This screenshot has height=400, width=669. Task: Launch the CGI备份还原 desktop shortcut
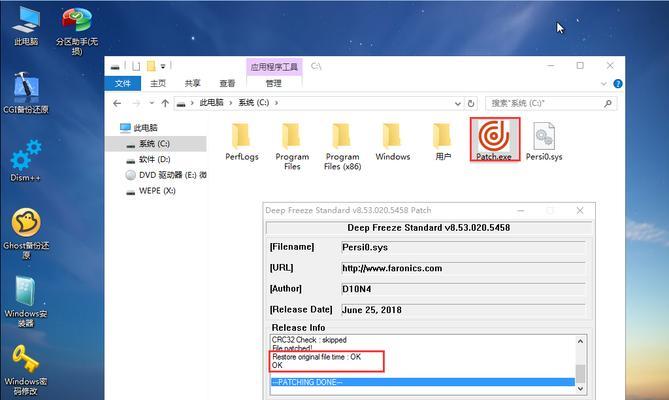26,93
